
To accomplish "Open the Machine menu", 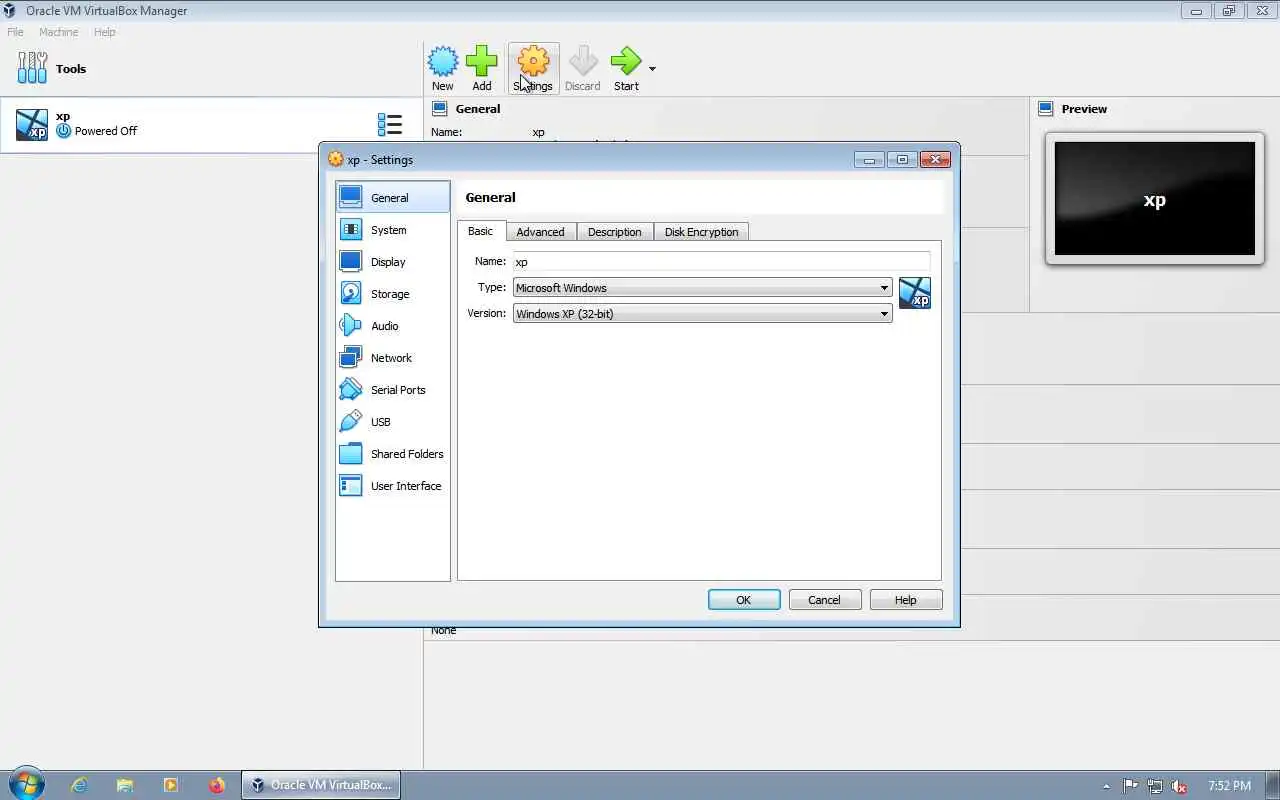I will tap(59, 32).
